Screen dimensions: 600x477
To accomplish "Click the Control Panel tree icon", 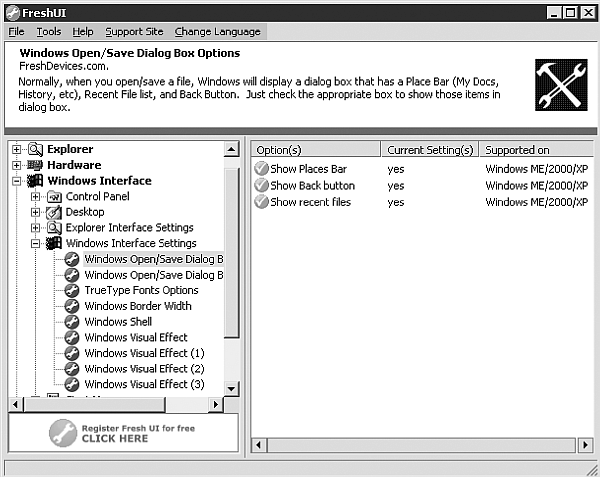I will coord(54,197).
